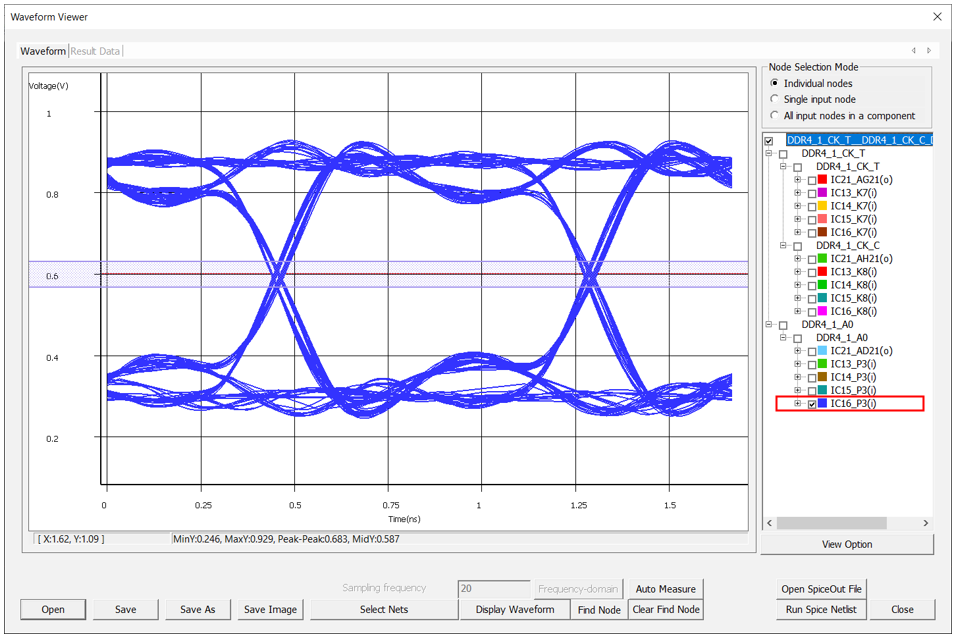The width and height of the screenshot is (957, 638).
Task: Uncheck the IC16_P3(i) node checkbox
Action: 811,404
